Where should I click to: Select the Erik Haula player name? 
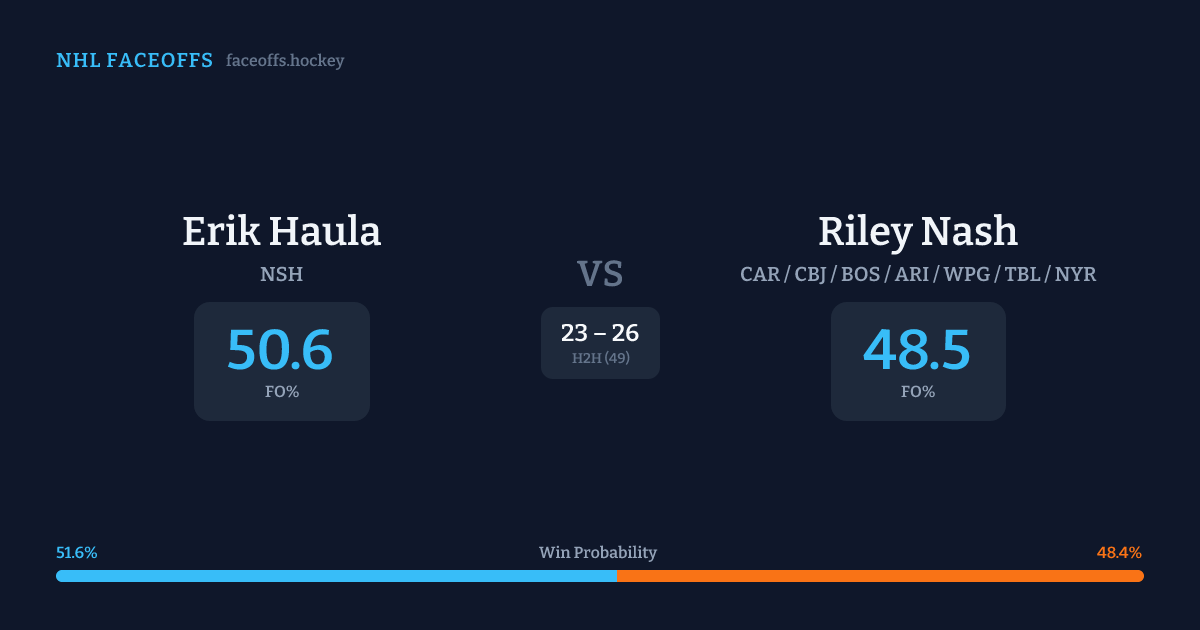click(282, 231)
